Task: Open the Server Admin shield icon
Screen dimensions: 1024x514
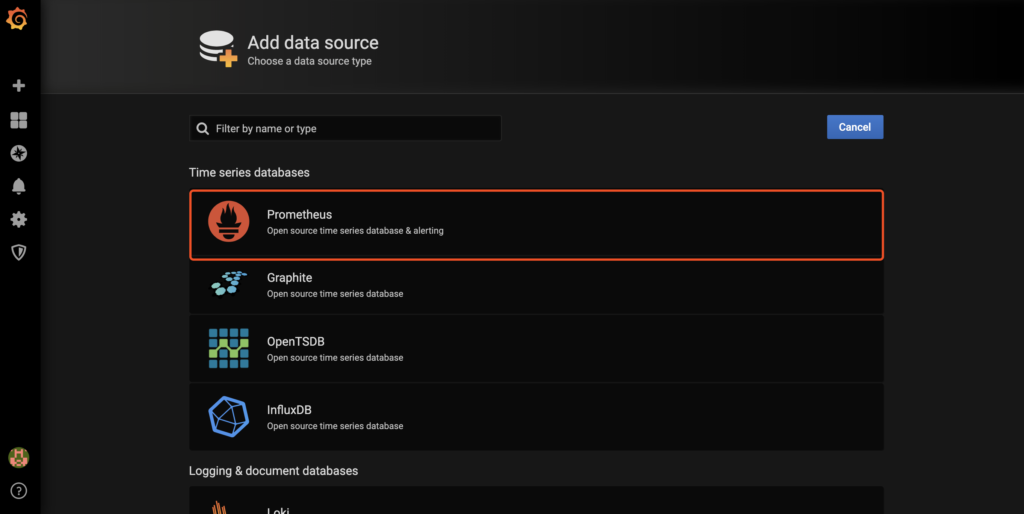Action: tap(19, 253)
